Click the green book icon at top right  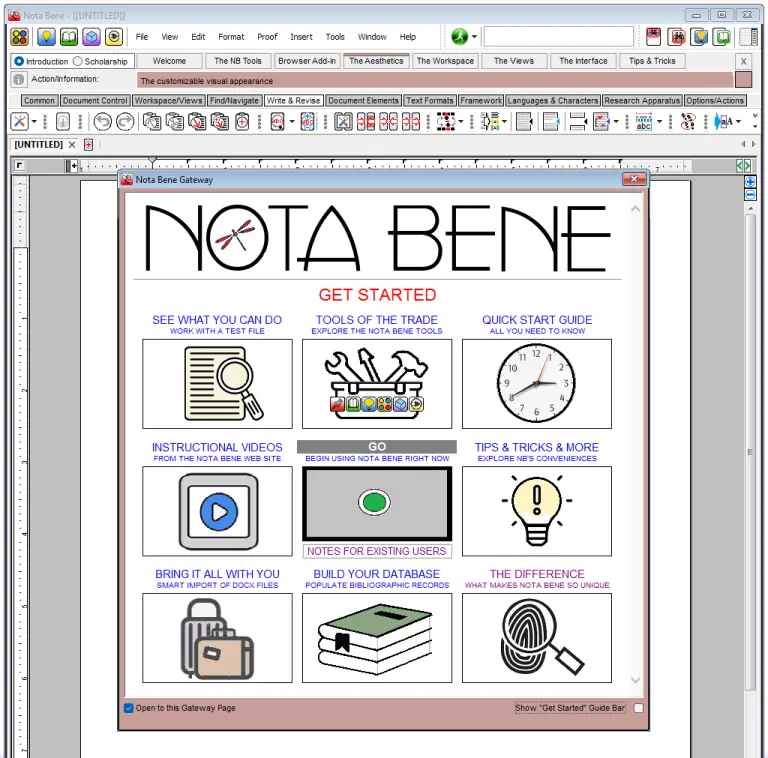click(x=722, y=37)
